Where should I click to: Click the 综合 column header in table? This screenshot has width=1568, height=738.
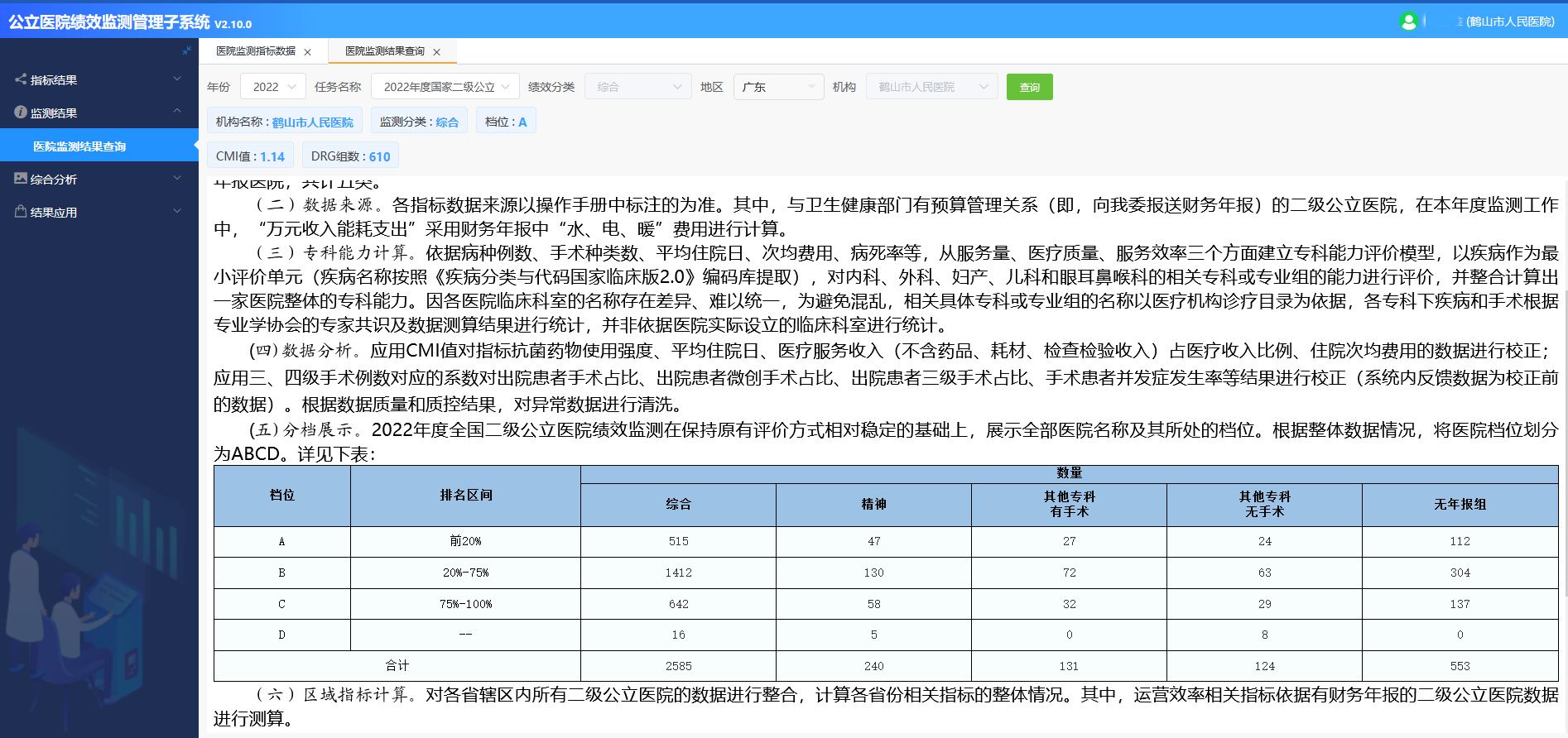[x=679, y=505]
